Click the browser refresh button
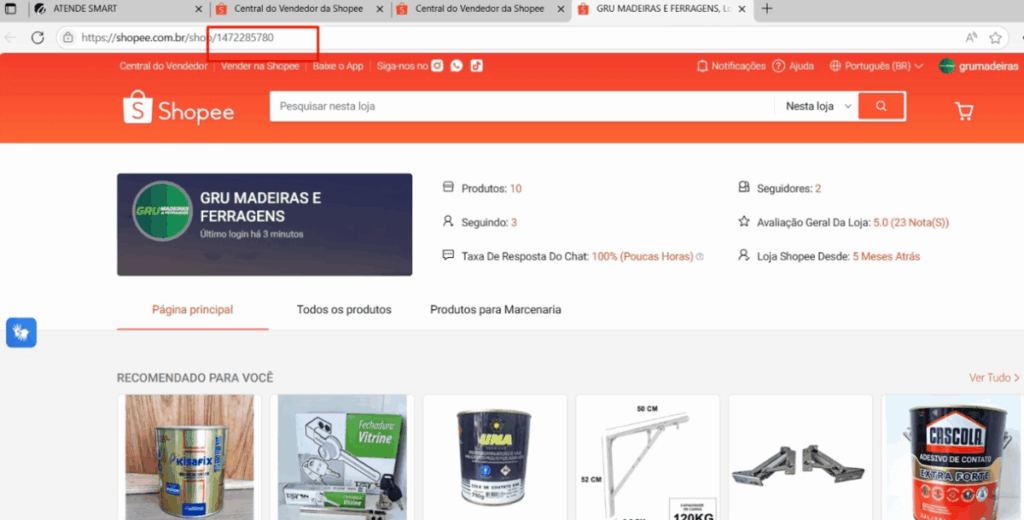 point(38,38)
